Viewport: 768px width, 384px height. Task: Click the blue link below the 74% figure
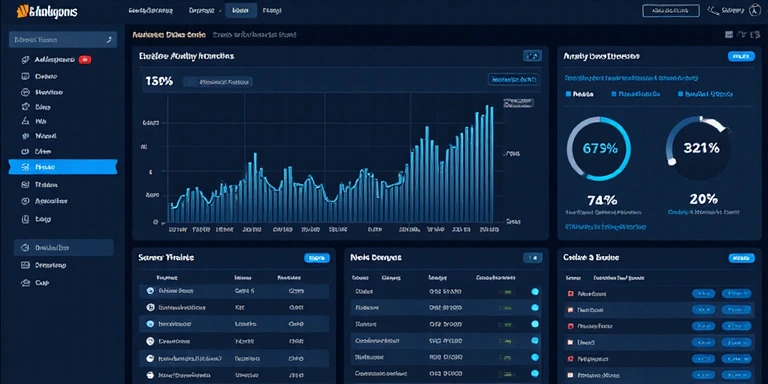tap(605, 227)
